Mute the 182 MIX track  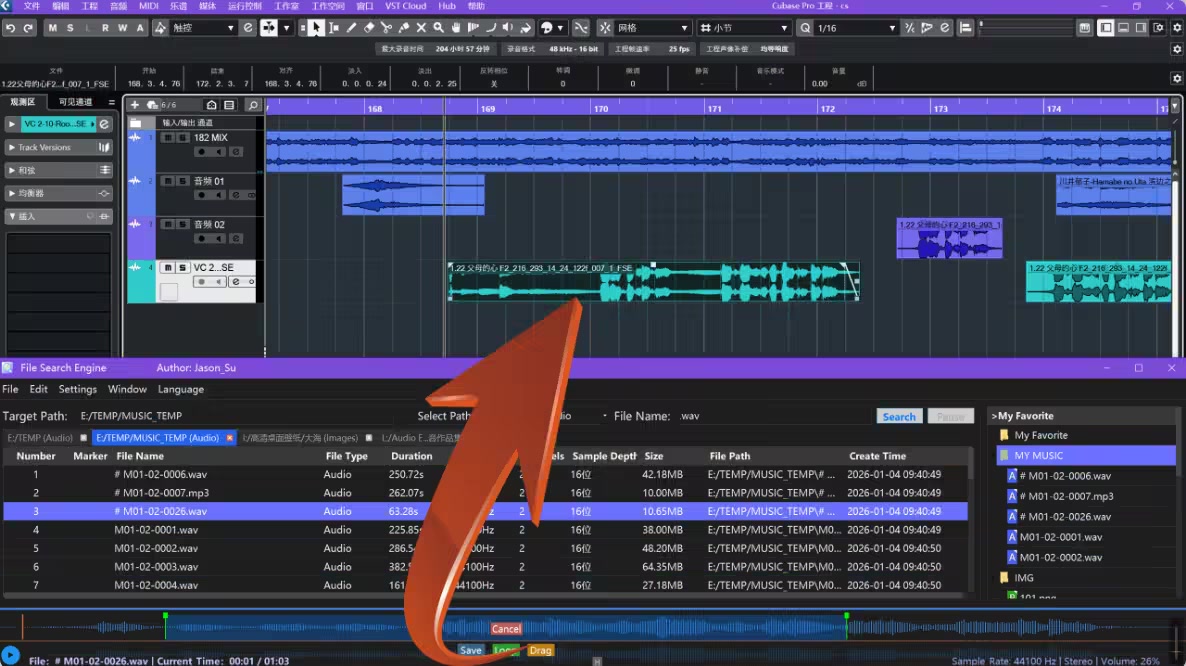coord(167,138)
